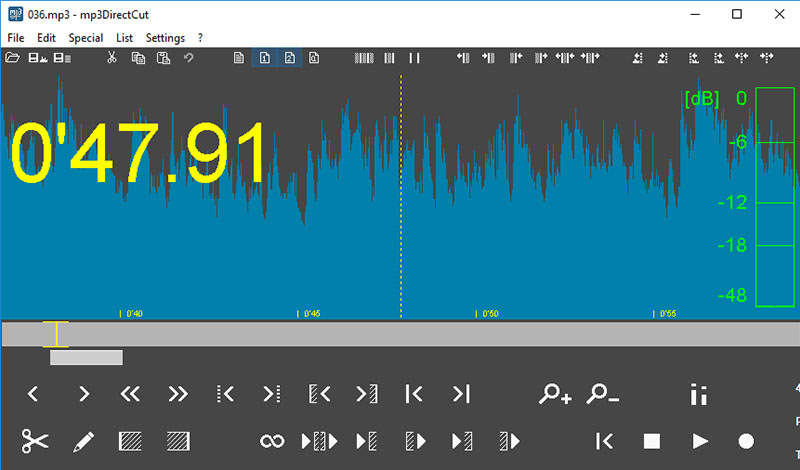This screenshot has width=800, height=470.
Task: Click the 0'45 timeline label
Action: coord(312,313)
